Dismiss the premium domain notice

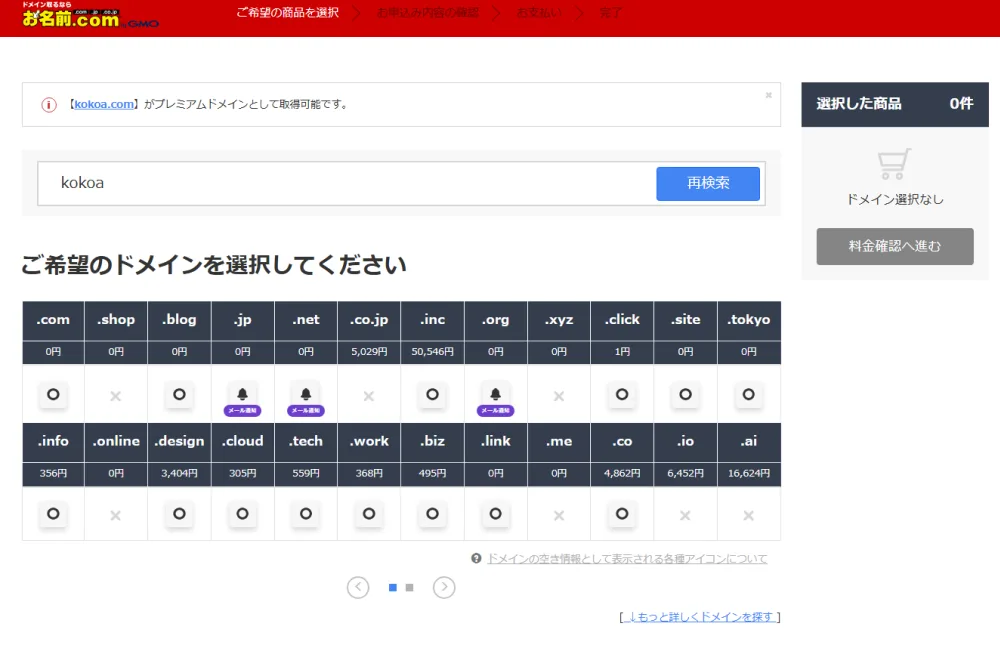(768, 95)
